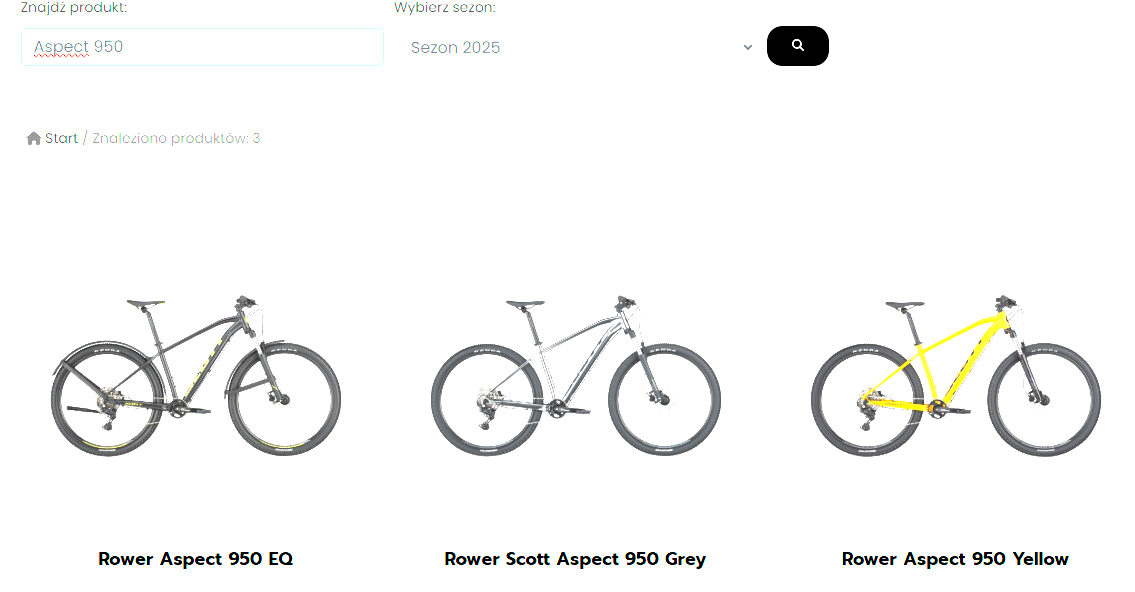Click the saddle of the yellow bike
Viewport: 1135px width, 592px height.
click(905, 305)
